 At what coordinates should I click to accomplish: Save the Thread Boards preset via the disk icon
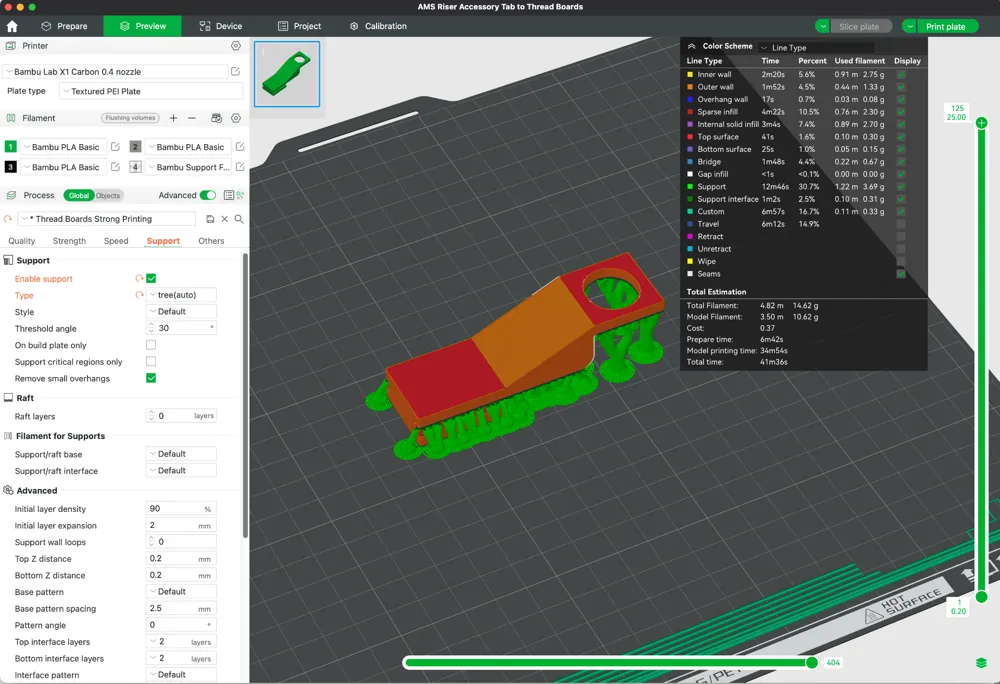211,217
